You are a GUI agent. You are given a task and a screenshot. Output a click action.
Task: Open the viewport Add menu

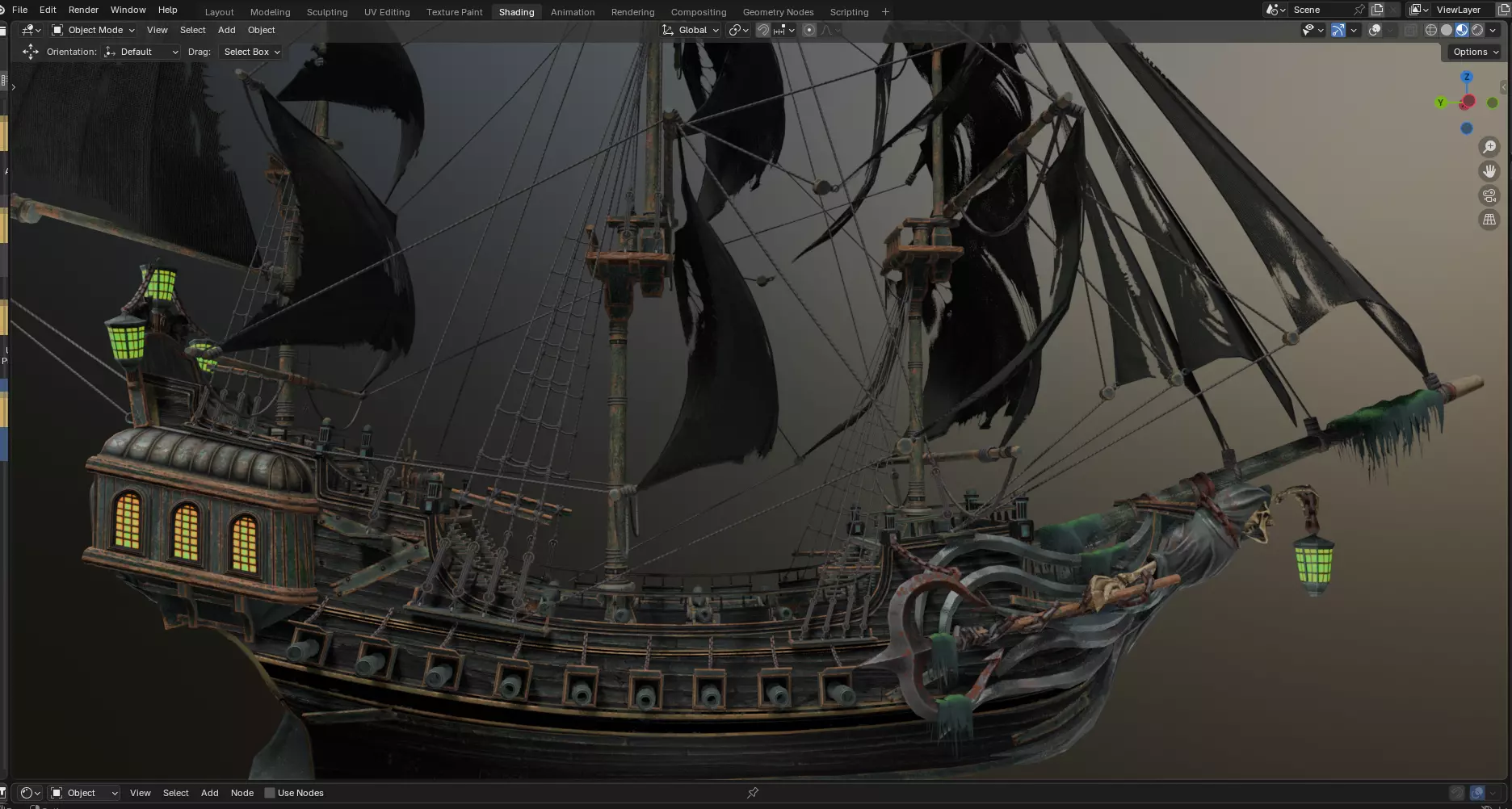pos(226,30)
